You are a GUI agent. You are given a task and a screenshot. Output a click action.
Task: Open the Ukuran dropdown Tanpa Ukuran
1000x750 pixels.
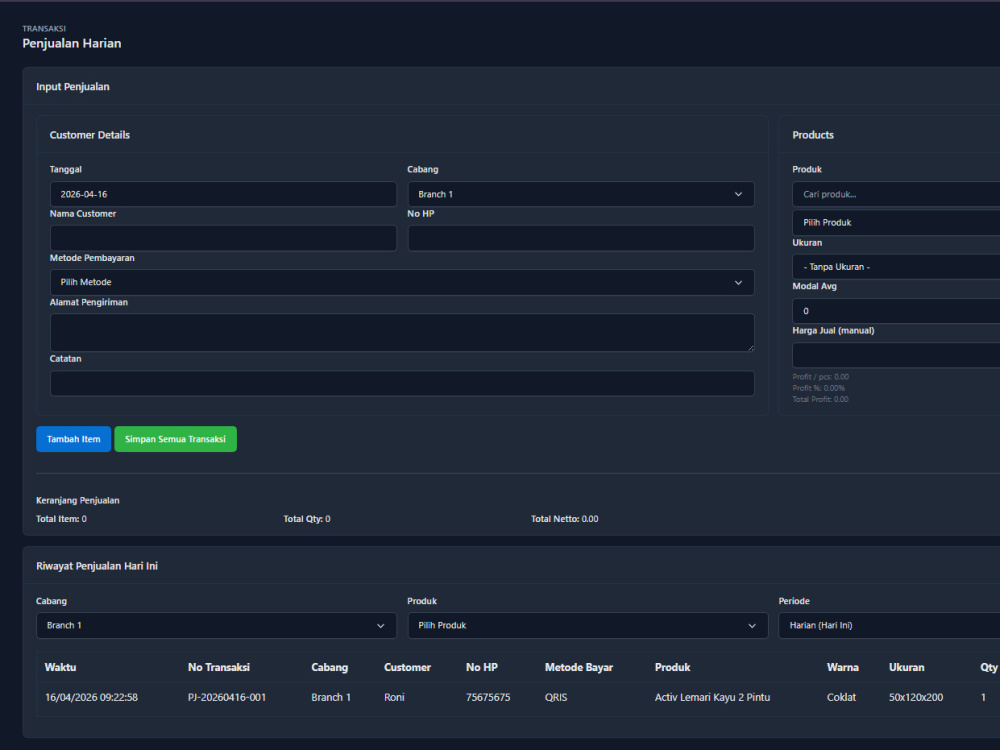(x=896, y=267)
